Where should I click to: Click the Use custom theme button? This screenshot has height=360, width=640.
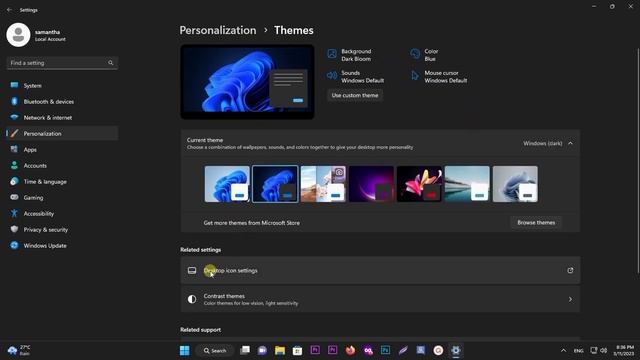[355, 95]
